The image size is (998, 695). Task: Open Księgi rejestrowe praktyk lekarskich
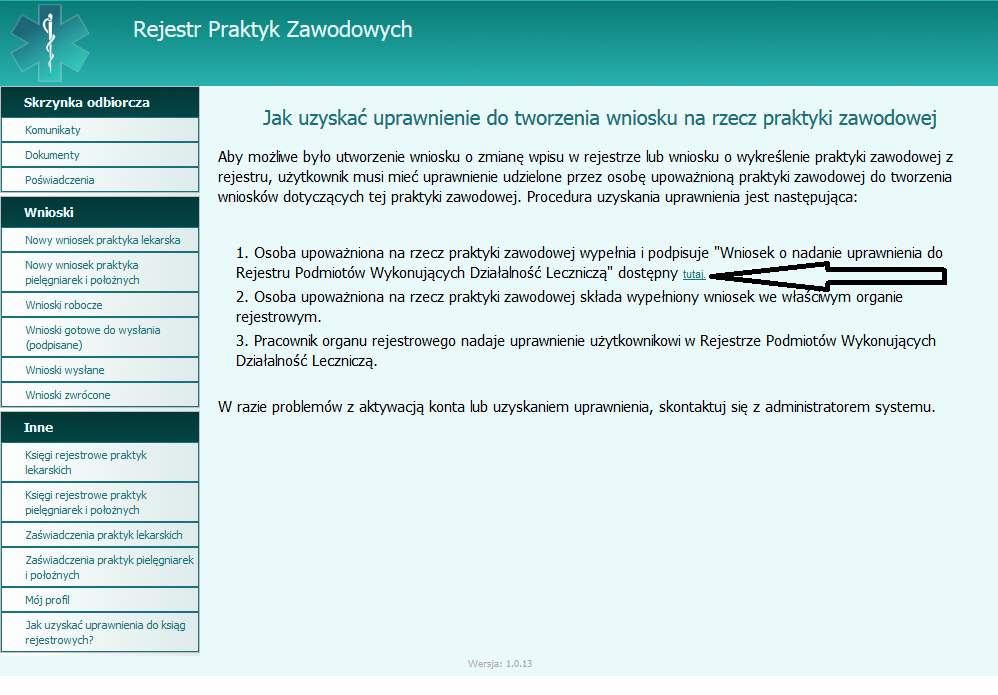pos(100,462)
